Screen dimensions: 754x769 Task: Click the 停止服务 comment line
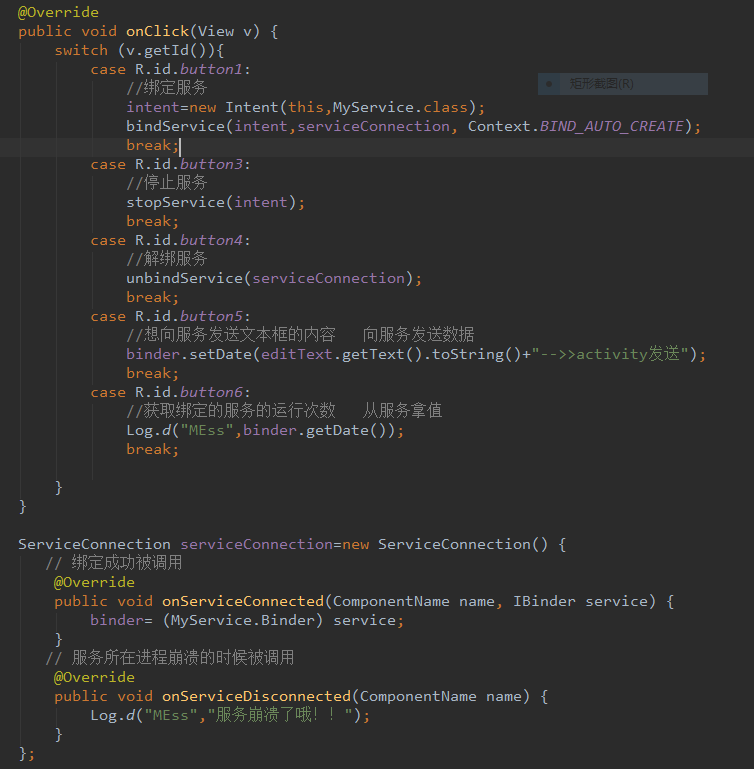(167, 183)
